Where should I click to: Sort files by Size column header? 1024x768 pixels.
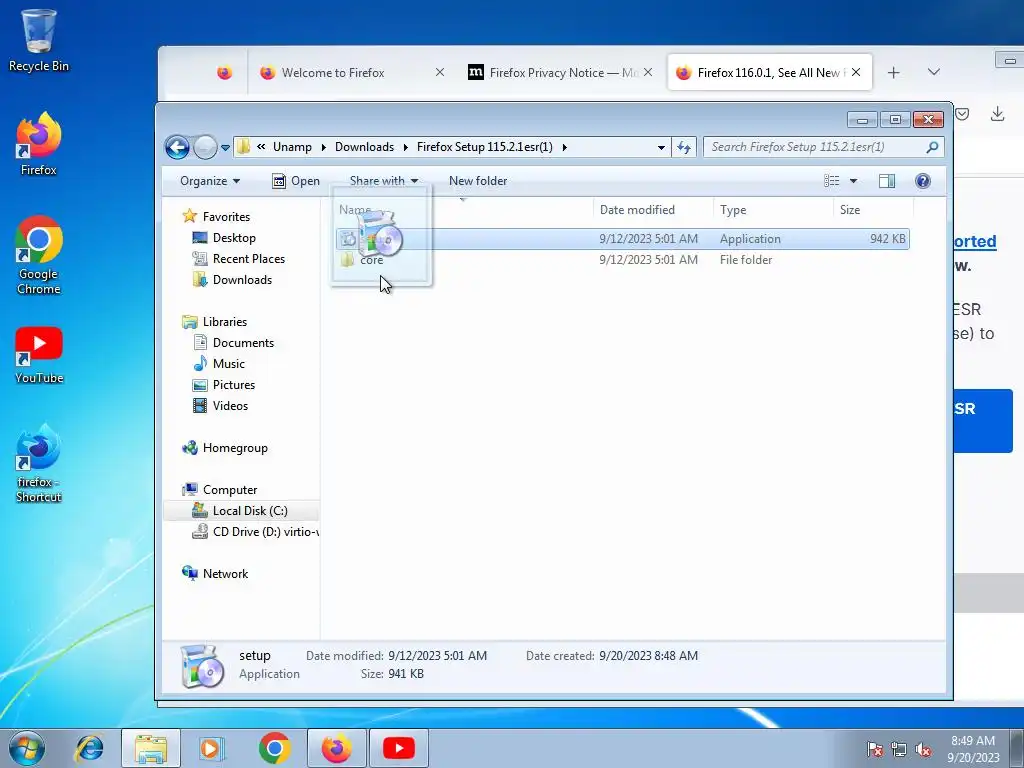tap(873, 210)
